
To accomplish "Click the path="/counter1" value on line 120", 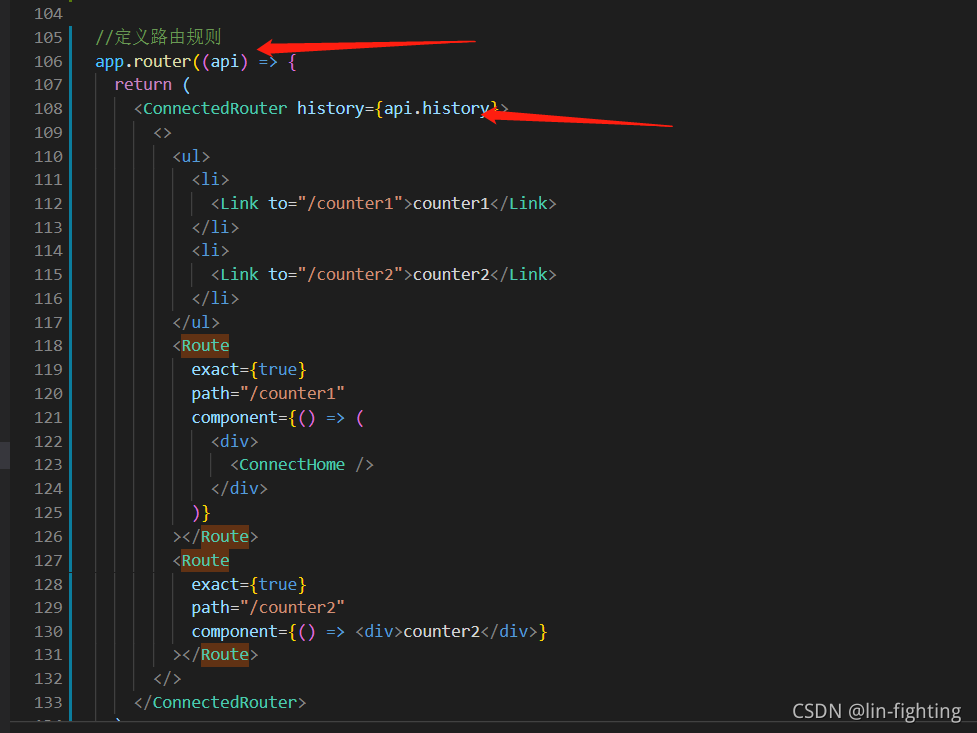I will pyautogui.click(x=292, y=393).
